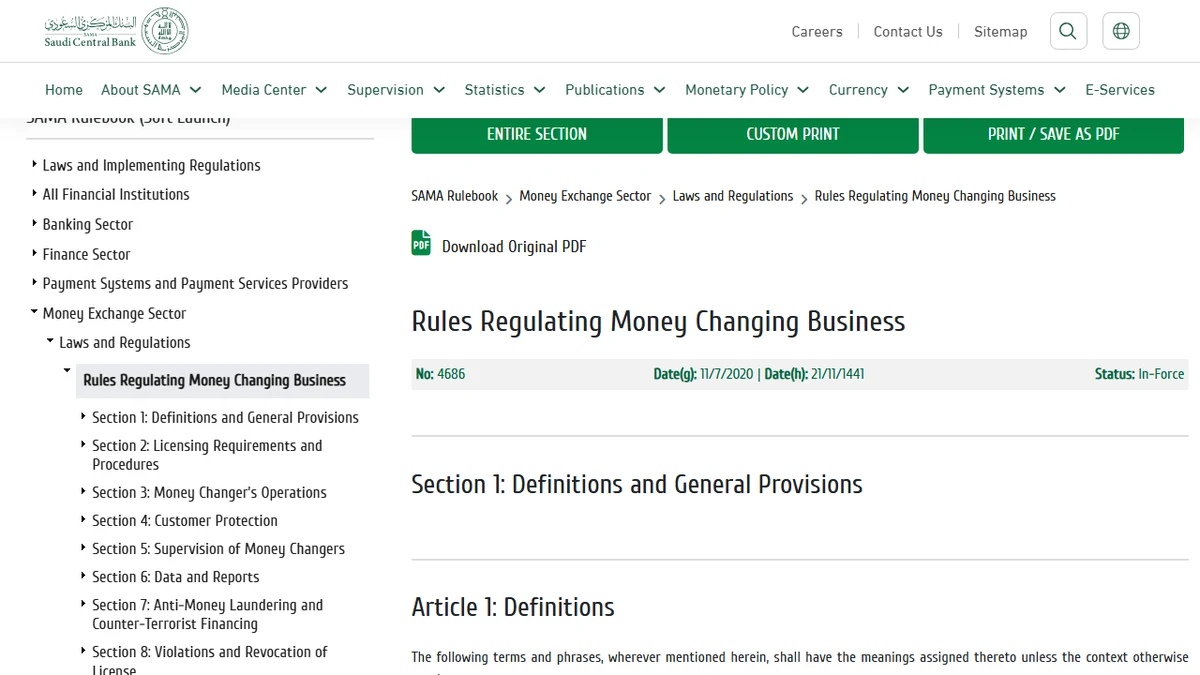
Task: Open the Careers link
Action: click(817, 32)
